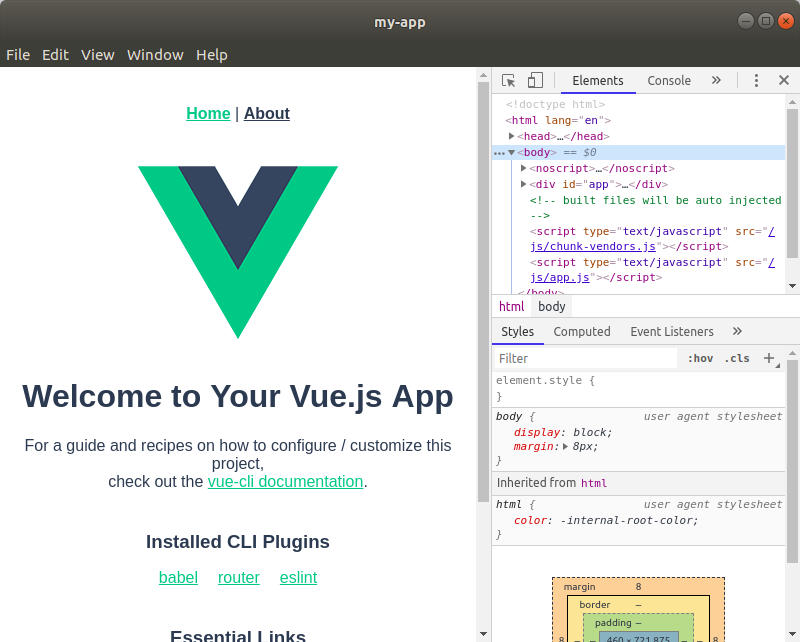
Task: Click the page vertical scrollbar thumb
Action: (483, 292)
